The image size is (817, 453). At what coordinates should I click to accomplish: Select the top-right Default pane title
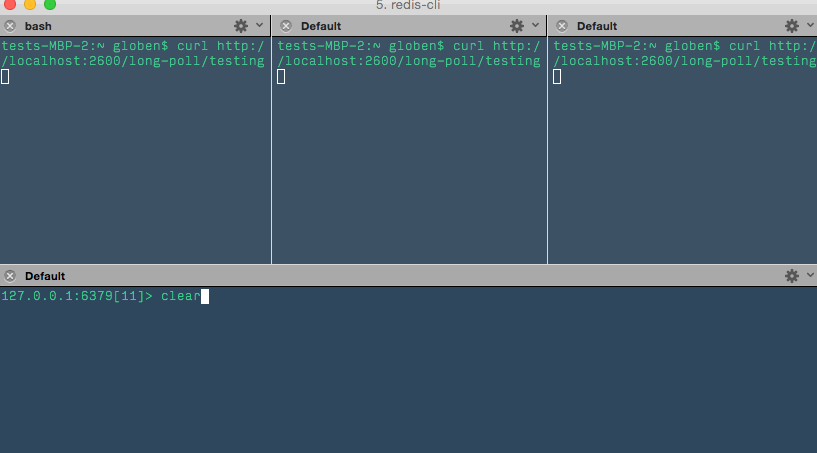click(x=597, y=26)
